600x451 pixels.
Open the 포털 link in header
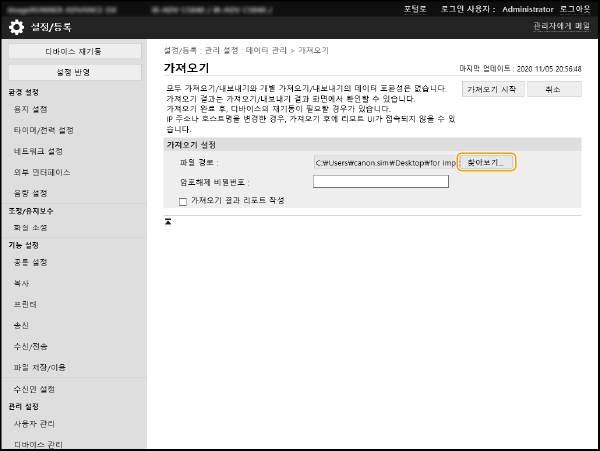coord(414,8)
